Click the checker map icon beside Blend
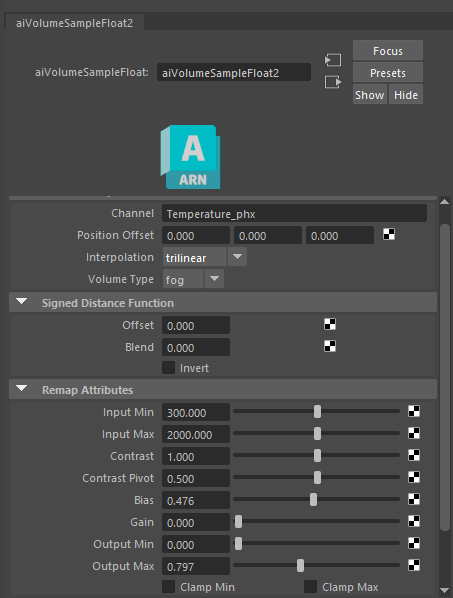The image size is (453, 598). 330,346
